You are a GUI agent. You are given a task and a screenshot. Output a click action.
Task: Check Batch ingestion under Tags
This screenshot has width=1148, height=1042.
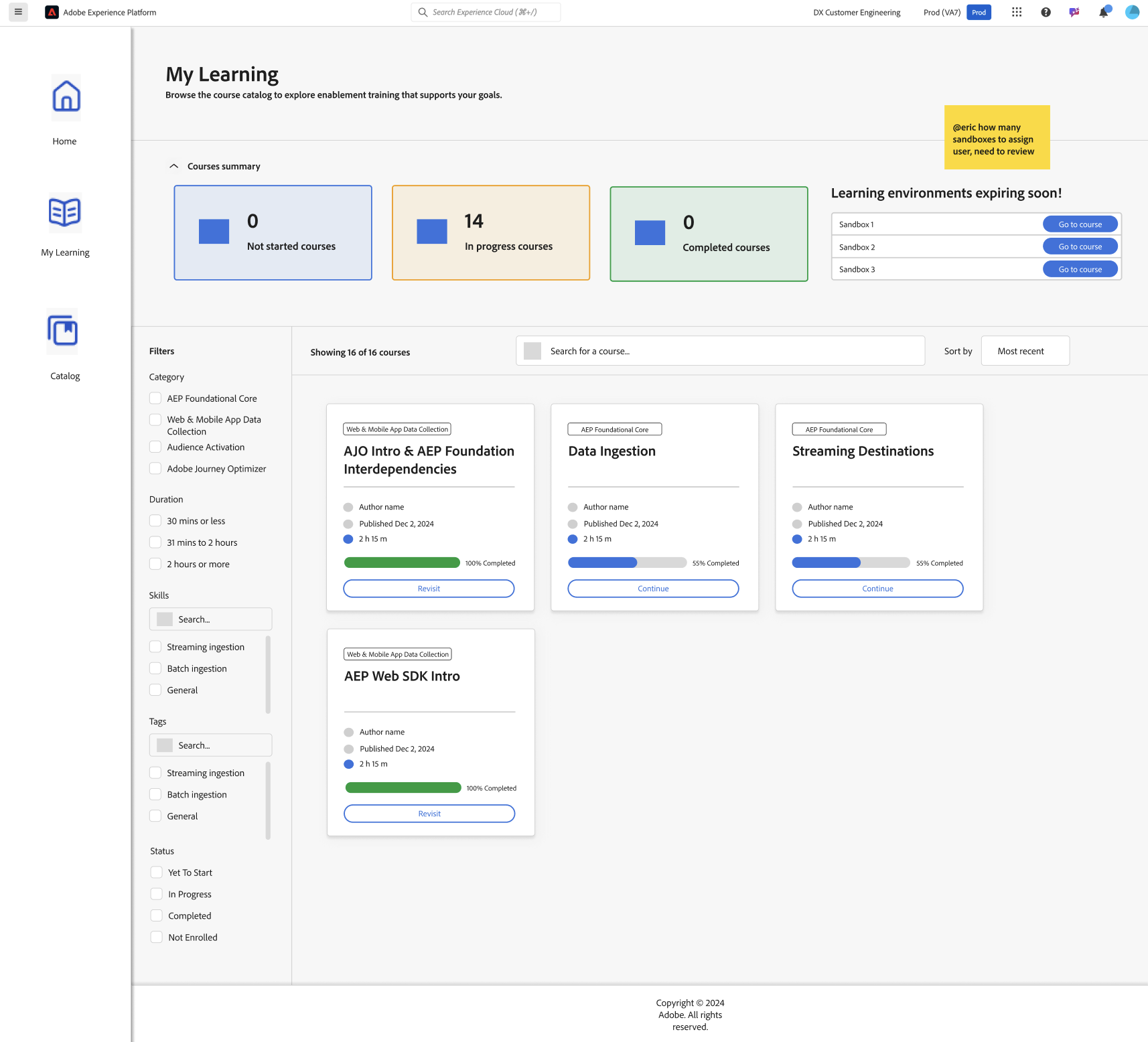[x=155, y=794]
